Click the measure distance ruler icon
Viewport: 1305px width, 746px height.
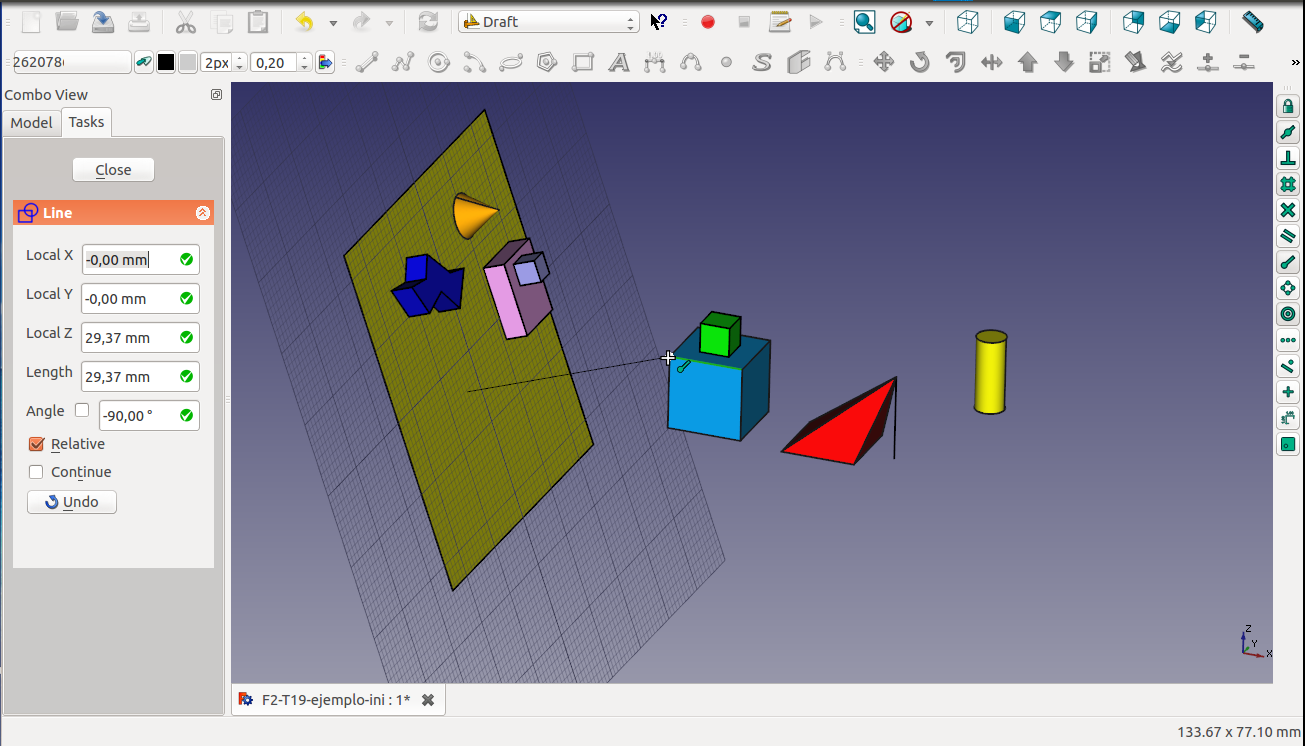[1252, 22]
